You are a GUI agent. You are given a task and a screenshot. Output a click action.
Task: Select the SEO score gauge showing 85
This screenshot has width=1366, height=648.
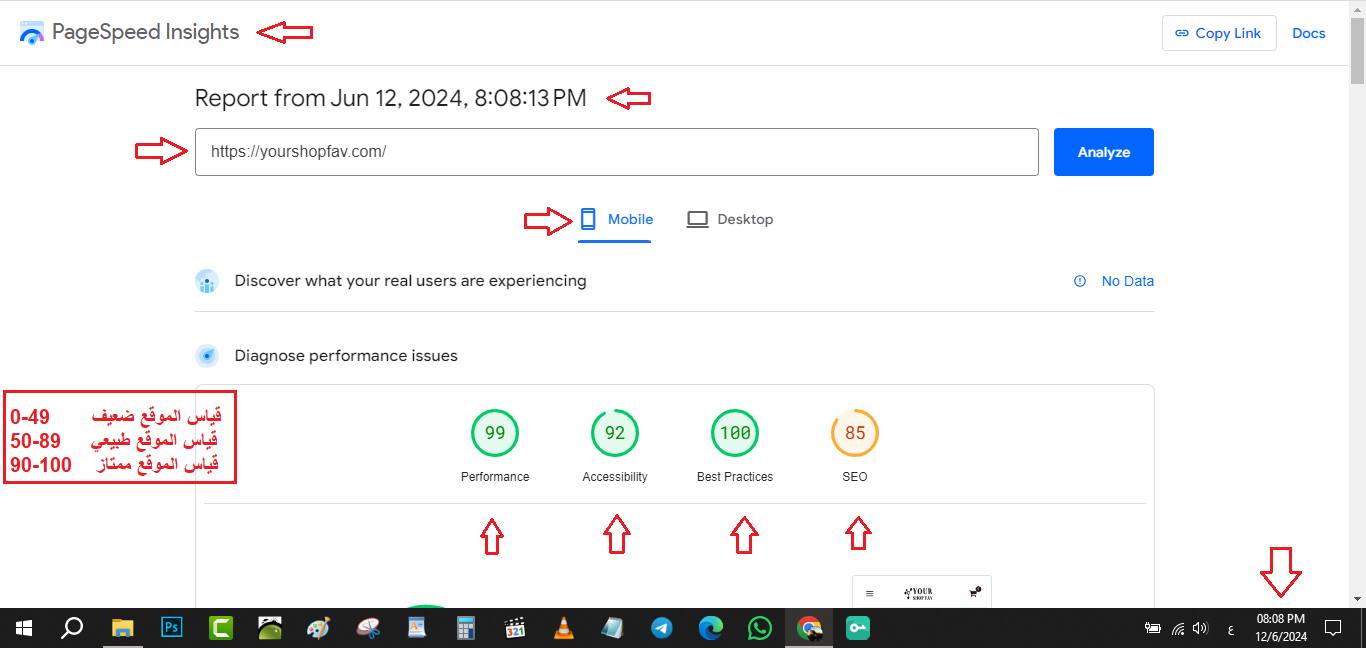point(855,433)
